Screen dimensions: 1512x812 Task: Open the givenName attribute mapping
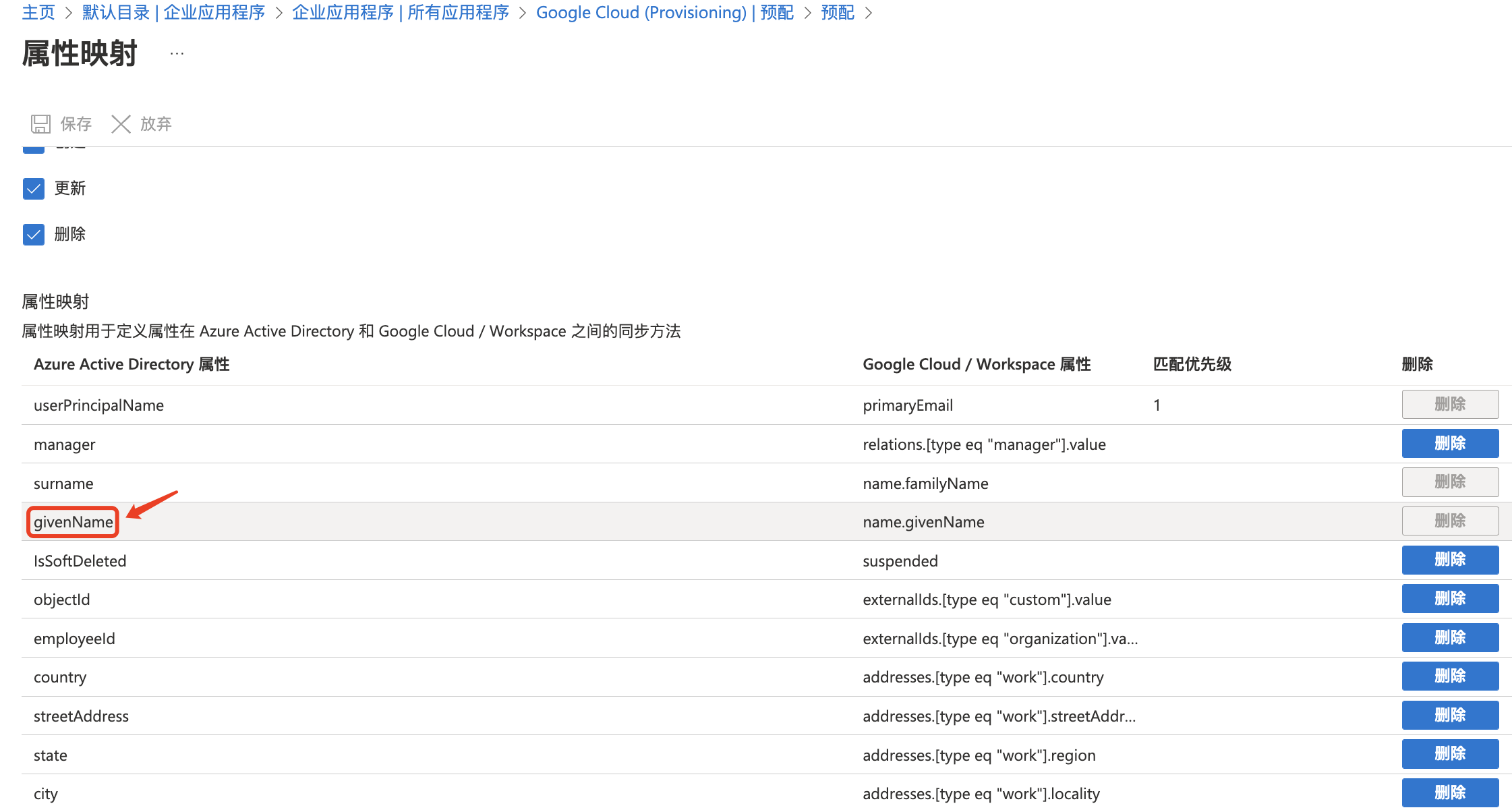click(74, 522)
